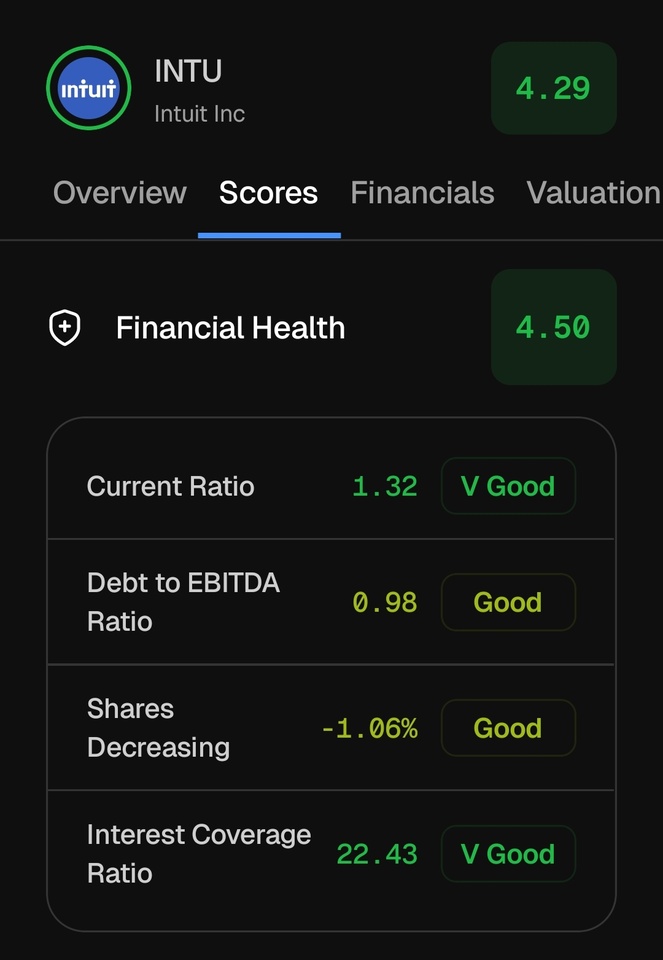
Task: Click the V Good badge for Current Ratio
Action: tap(508, 486)
